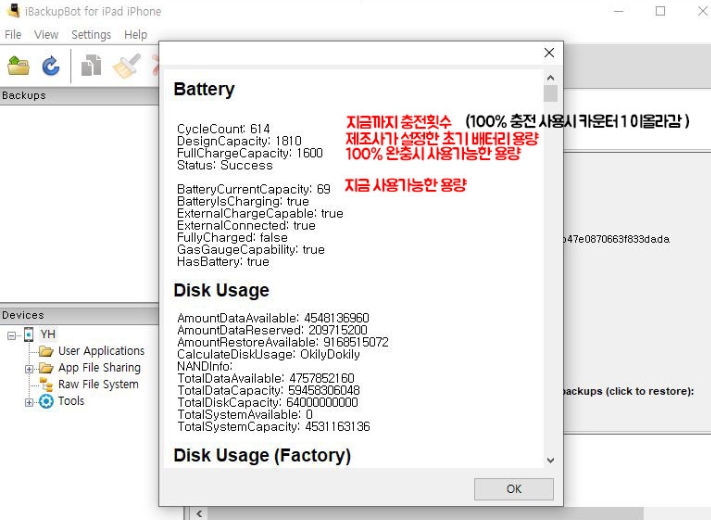Viewport: 711px width, 520px height.
Task: Click the DesignCapacity: 1810 line
Action: pos(239,141)
